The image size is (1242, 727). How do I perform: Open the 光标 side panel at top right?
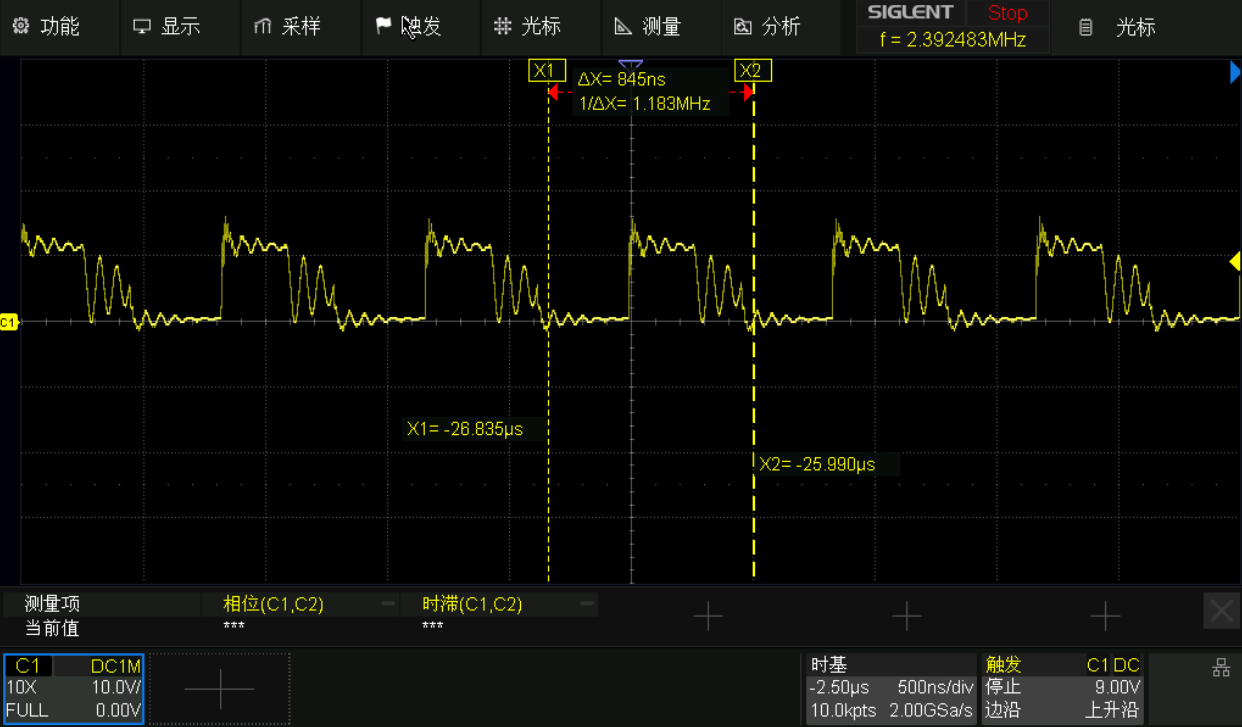click(x=1120, y=28)
